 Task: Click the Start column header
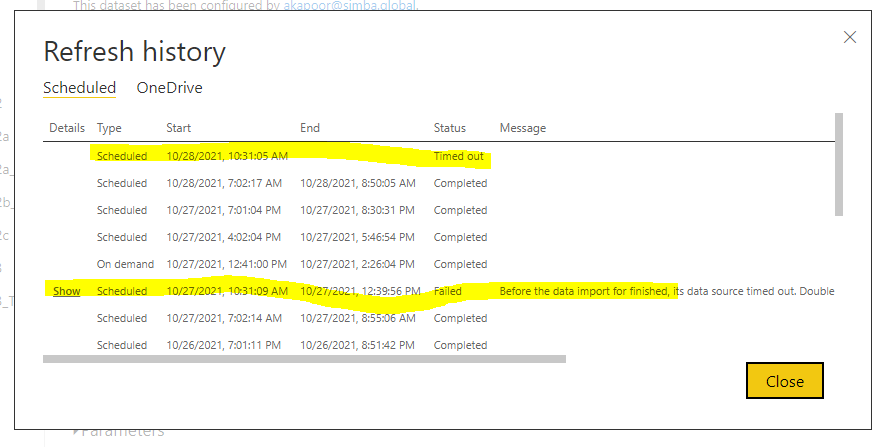179,128
